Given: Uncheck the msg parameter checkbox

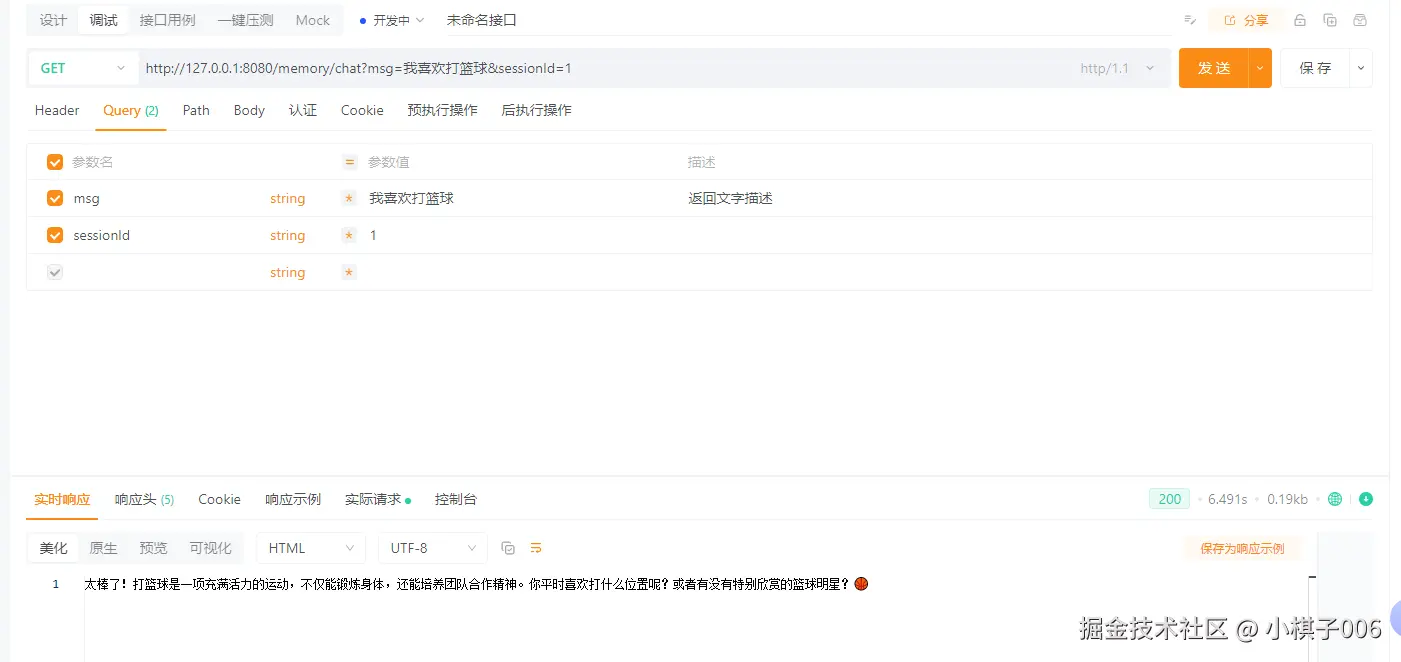Looking at the screenshot, I should [x=55, y=198].
